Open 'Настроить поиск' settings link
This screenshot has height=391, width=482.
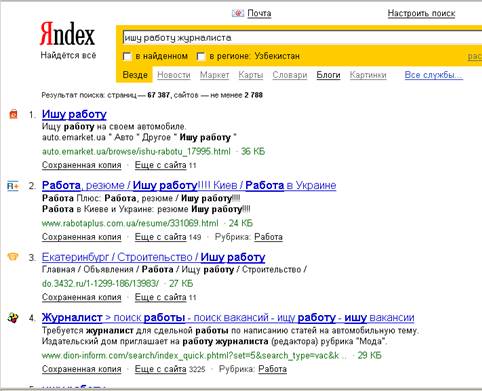(x=421, y=13)
